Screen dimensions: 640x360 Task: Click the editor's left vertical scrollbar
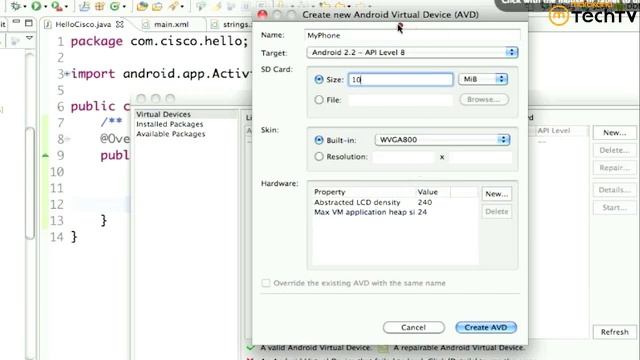(x=29, y=184)
